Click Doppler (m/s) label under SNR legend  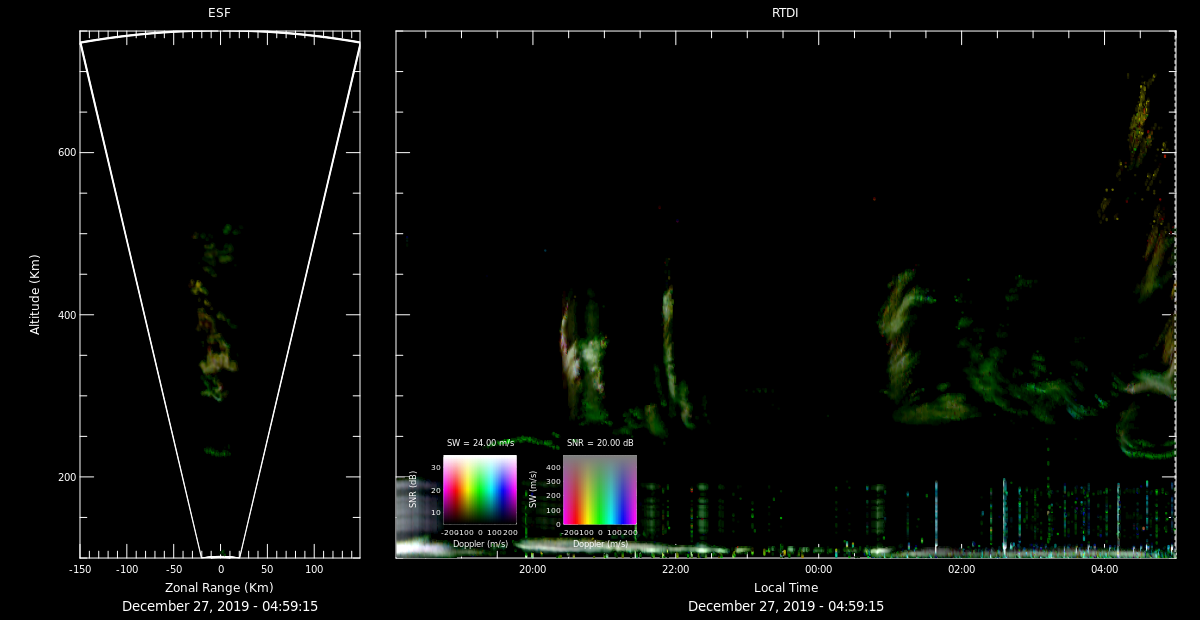point(480,544)
